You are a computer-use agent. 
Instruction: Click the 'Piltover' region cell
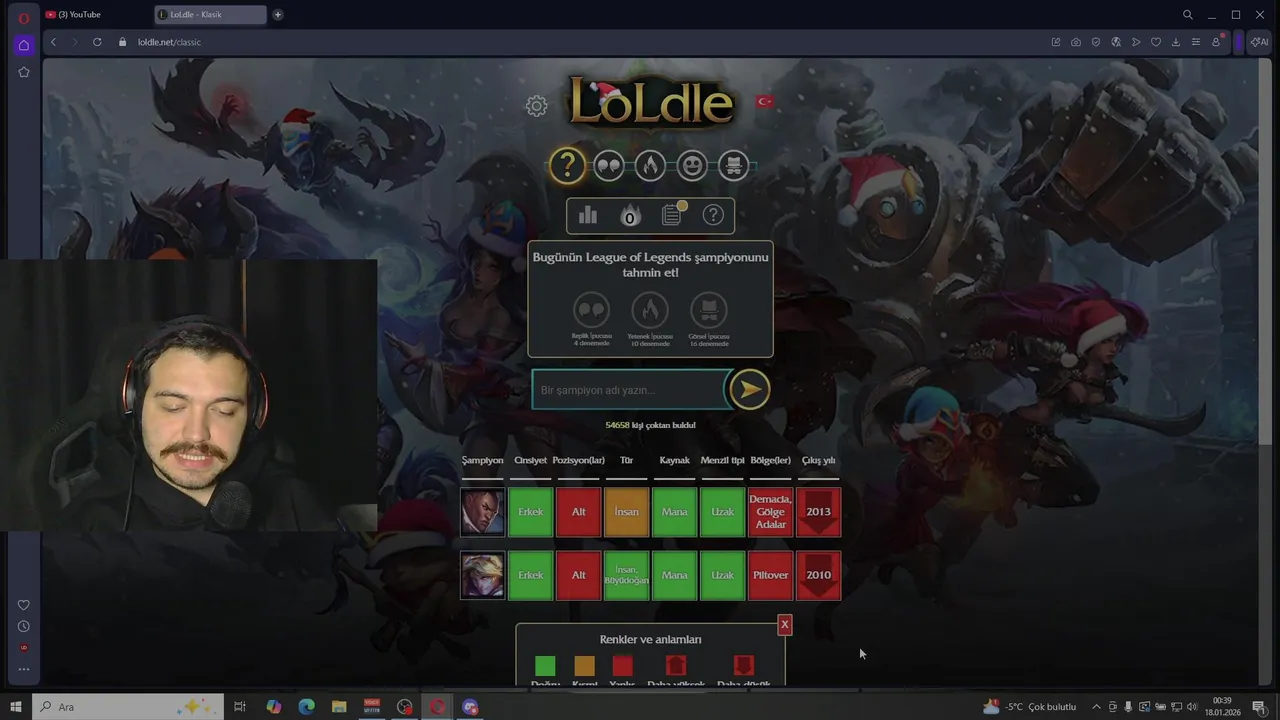coord(770,575)
